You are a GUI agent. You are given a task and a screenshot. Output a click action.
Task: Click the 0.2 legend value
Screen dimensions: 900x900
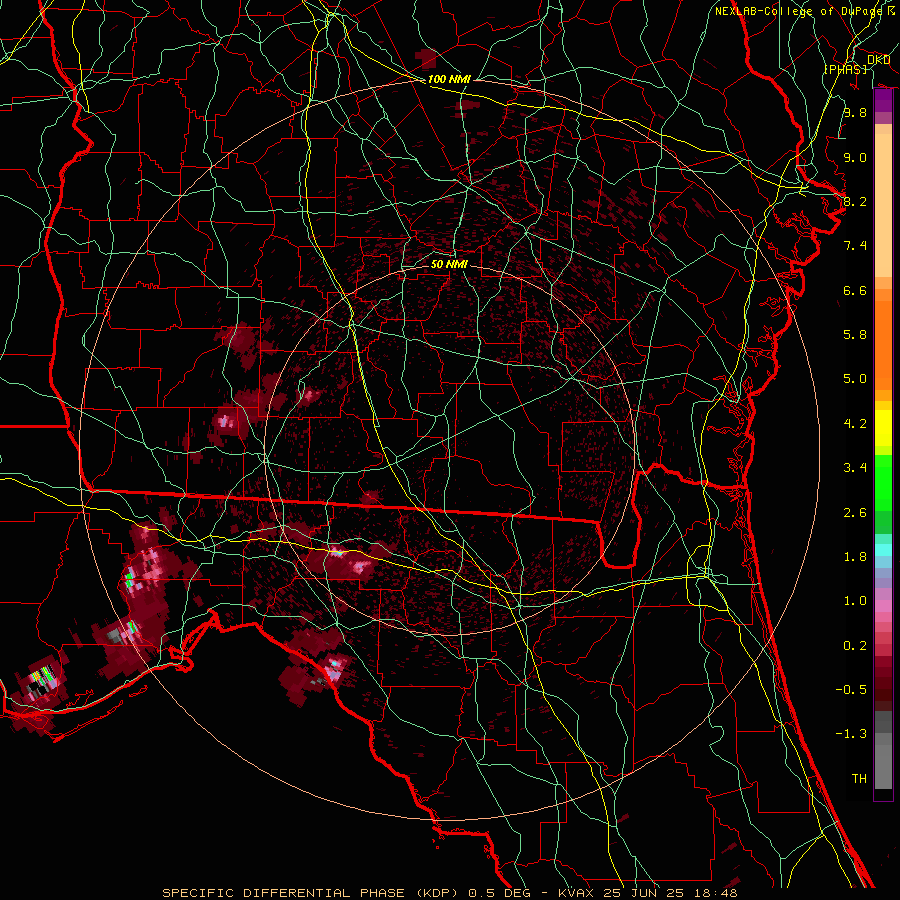[855, 646]
